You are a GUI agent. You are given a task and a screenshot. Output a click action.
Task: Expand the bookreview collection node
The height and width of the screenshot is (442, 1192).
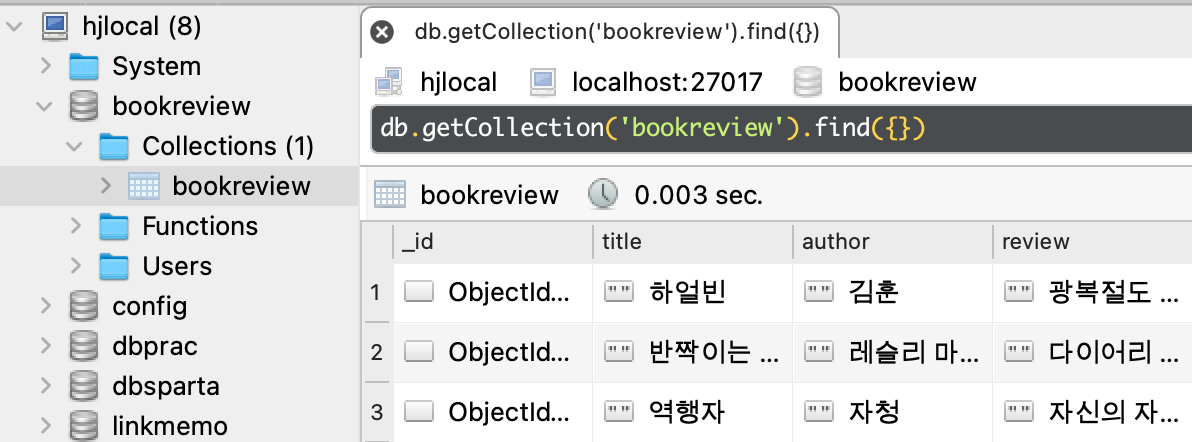click(x=106, y=186)
